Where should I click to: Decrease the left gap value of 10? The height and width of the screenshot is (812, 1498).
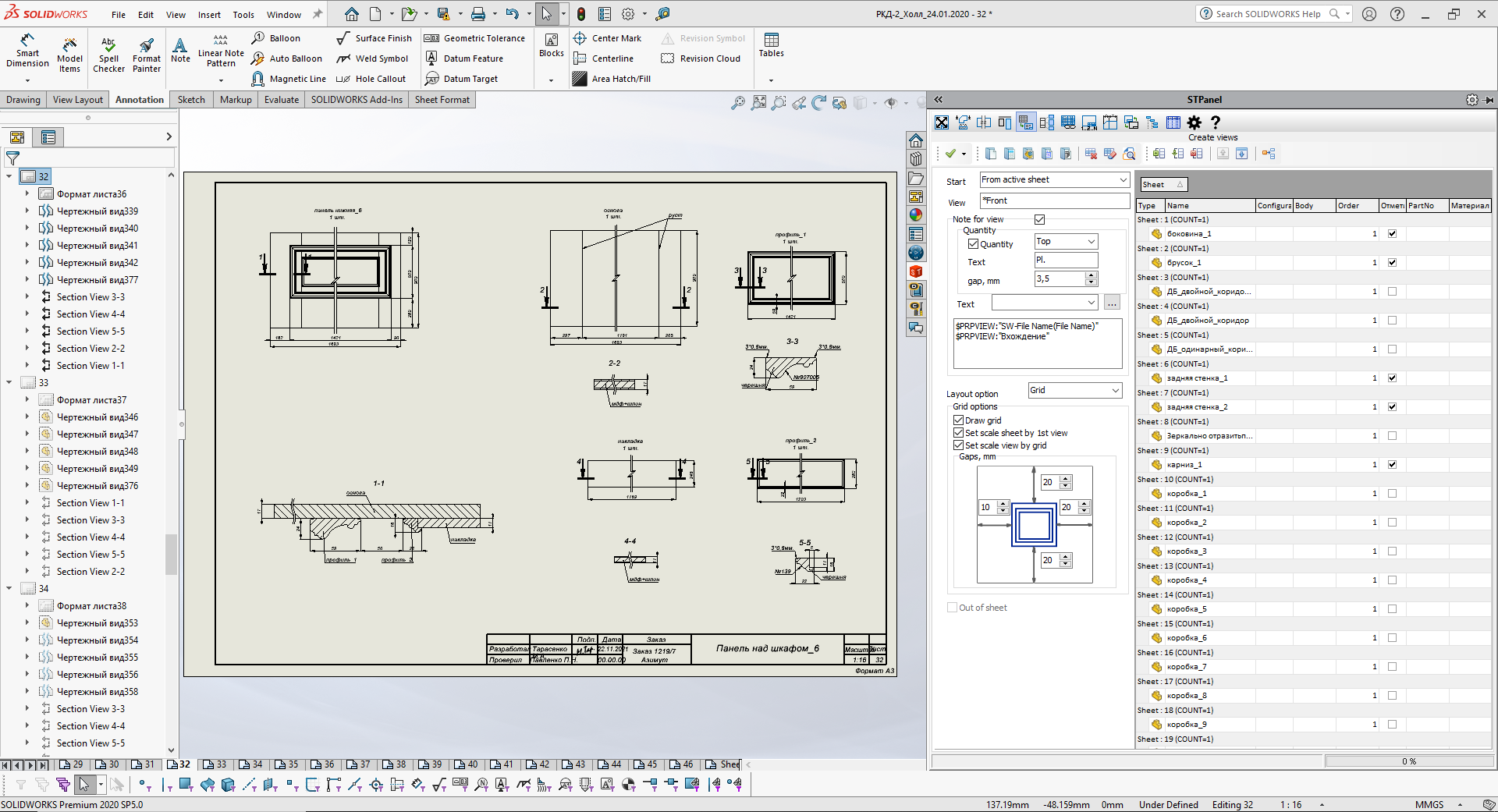1003,511
